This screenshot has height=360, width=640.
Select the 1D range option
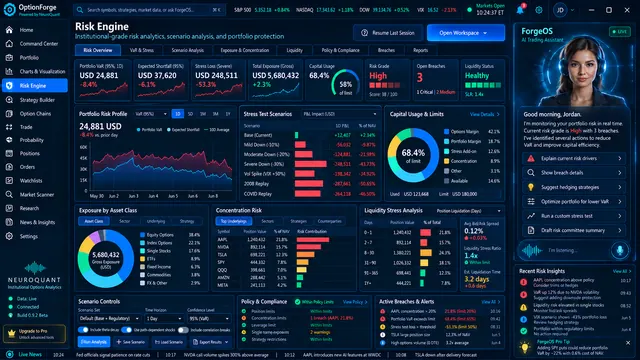point(178,114)
